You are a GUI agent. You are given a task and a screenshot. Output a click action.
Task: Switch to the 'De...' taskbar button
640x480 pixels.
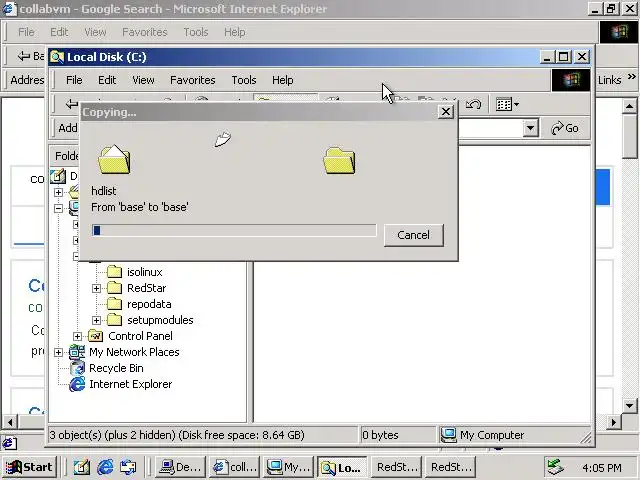point(180,467)
